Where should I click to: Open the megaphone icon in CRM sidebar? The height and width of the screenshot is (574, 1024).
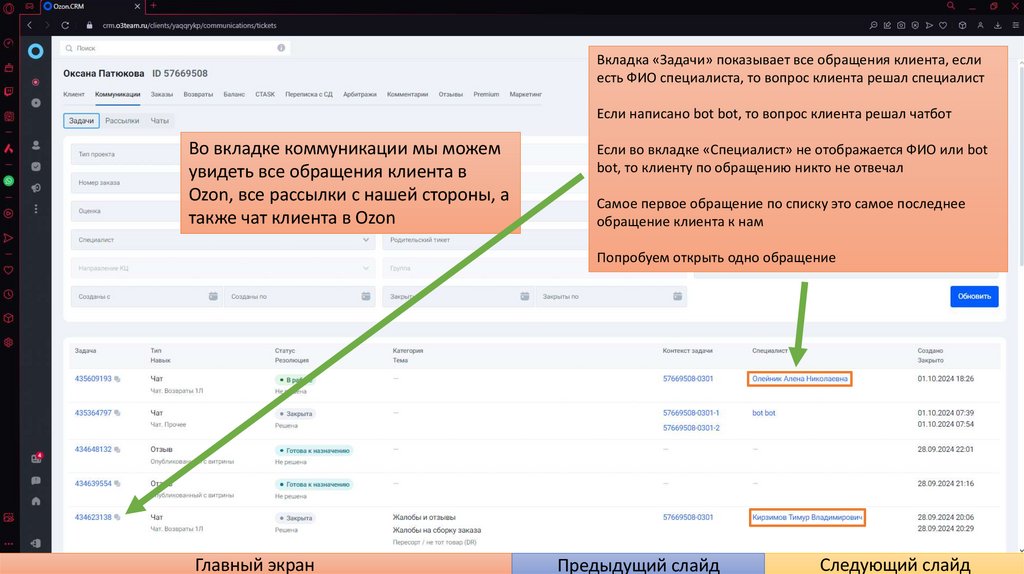click(x=36, y=187)
